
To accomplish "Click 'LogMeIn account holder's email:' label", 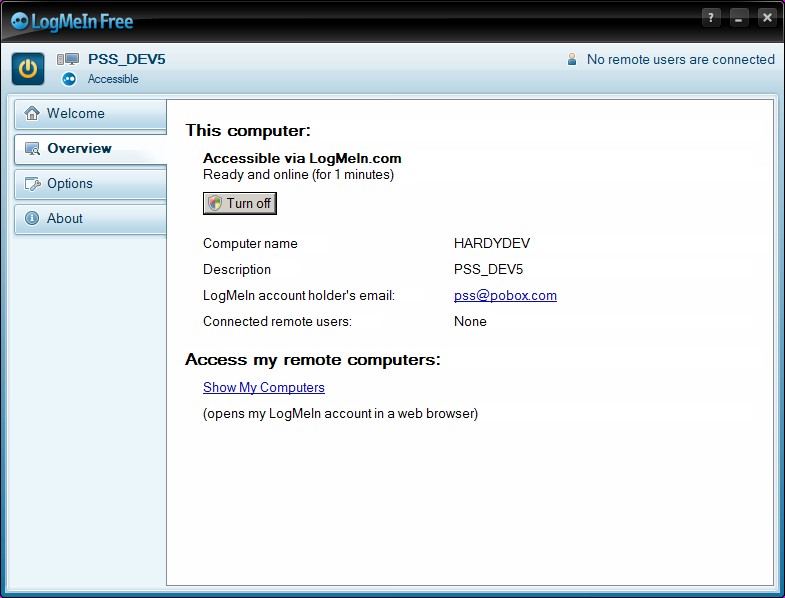I will (299, 295).
